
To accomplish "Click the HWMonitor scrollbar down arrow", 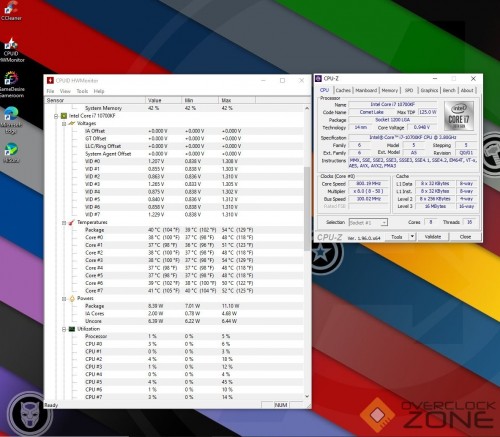I will (x=307, y=396).
